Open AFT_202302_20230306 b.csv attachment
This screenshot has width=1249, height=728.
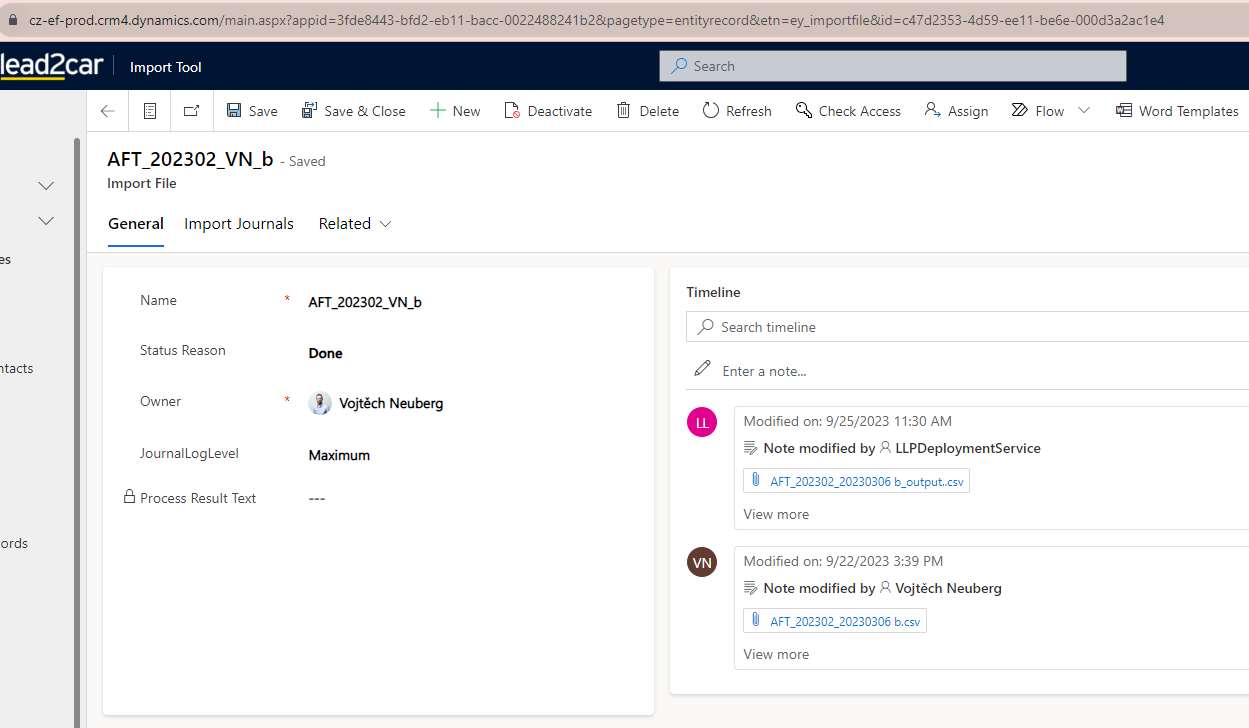coord(844,621)
